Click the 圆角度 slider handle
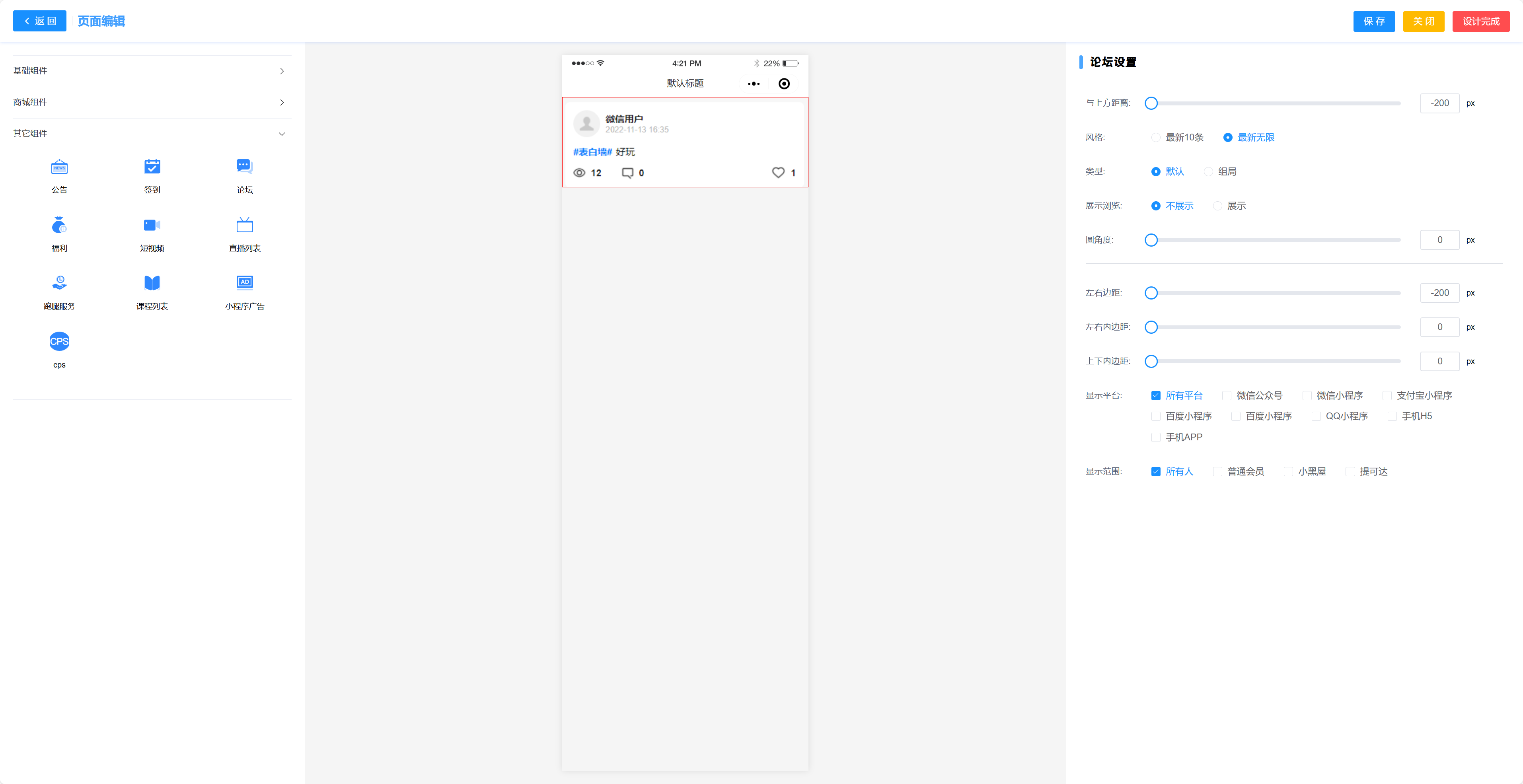Viewport: 1523px width, 784px height. coord(1151,240)
